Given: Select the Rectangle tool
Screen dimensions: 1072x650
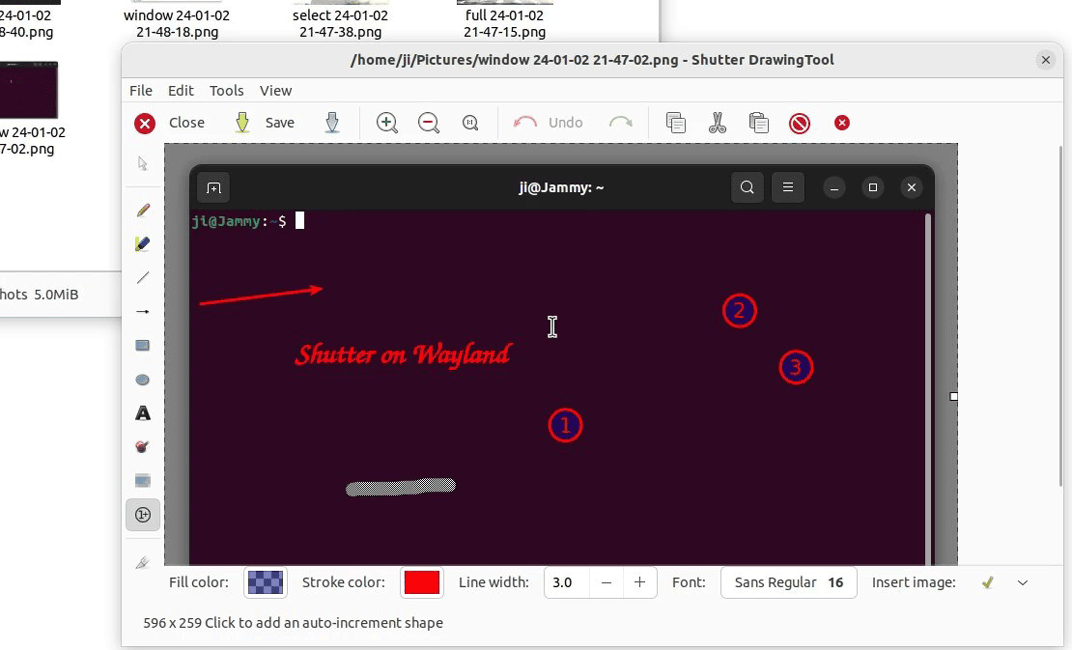Looking at the screenshot, I should coord(142,345).
